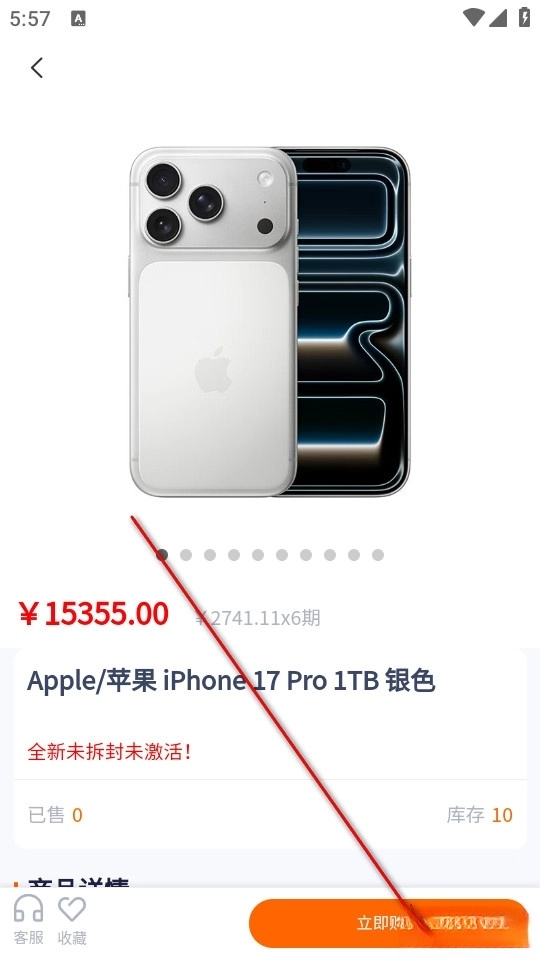This screenshot has height=960, width=540.
Task: Favorite the product with heart icon
Action: tap(72, 920)
